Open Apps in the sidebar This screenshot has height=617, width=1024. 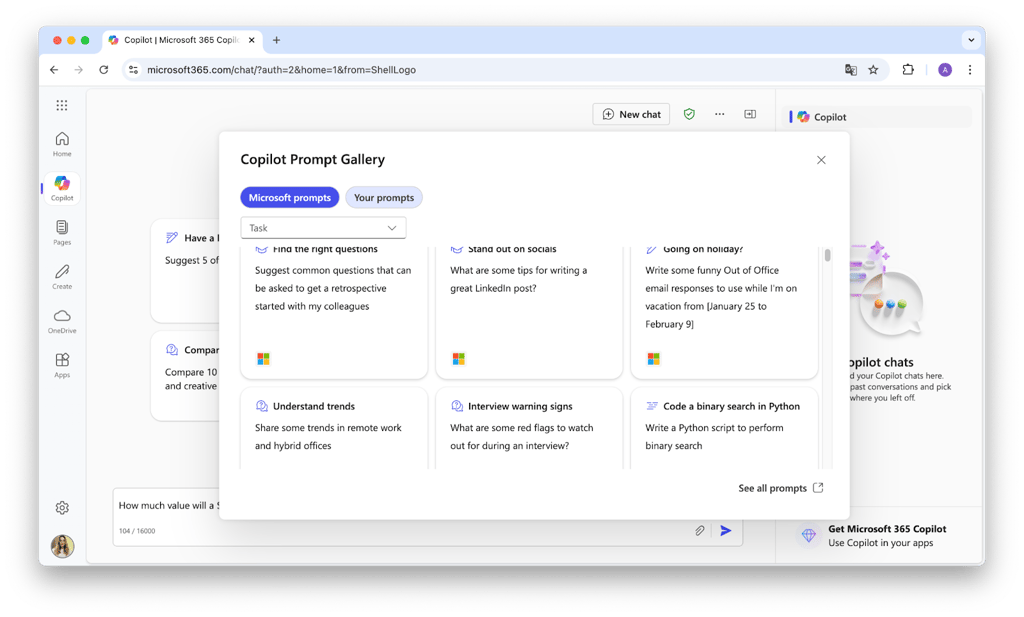pyautogui.click(x=62, y=365)
